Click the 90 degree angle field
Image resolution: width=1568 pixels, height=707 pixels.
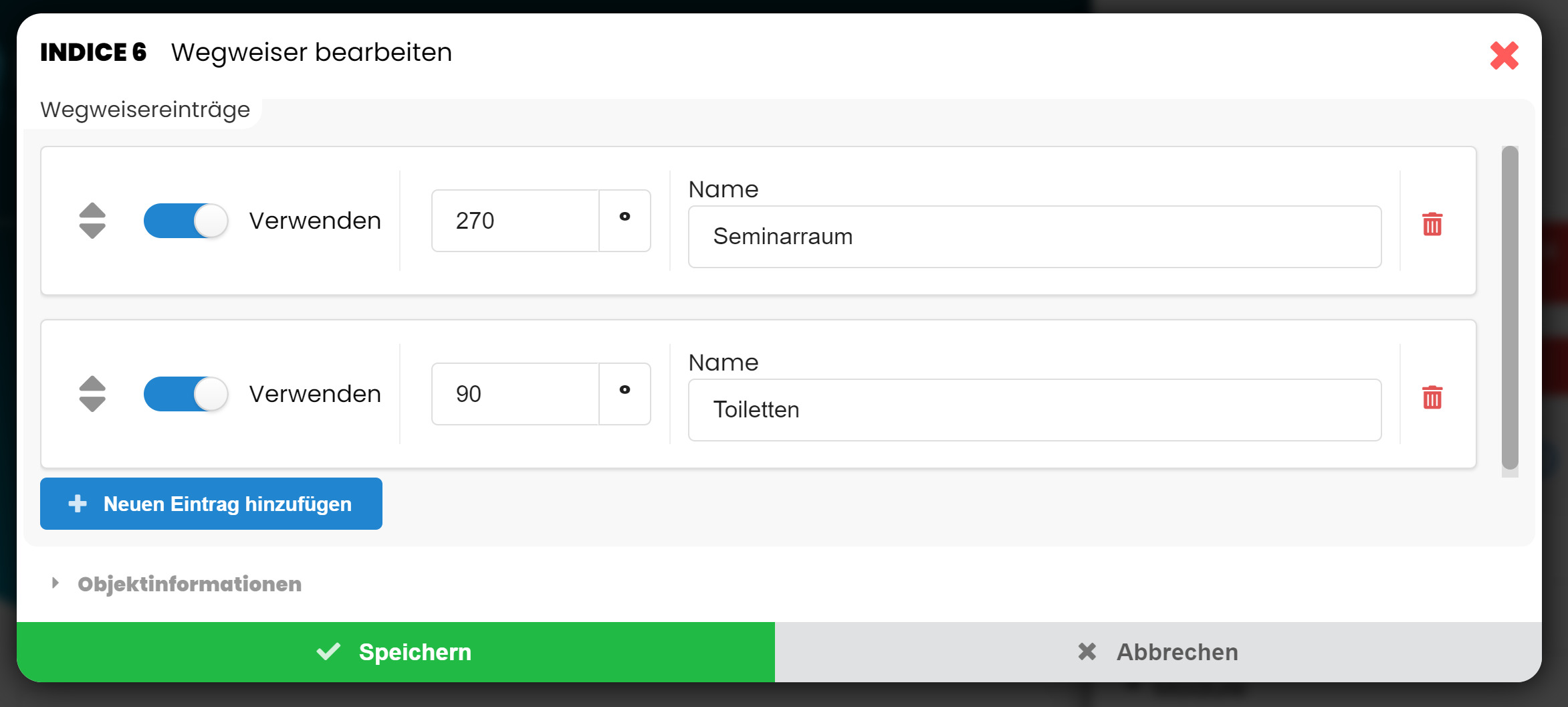pyautogui.click(x=515, y=394)
